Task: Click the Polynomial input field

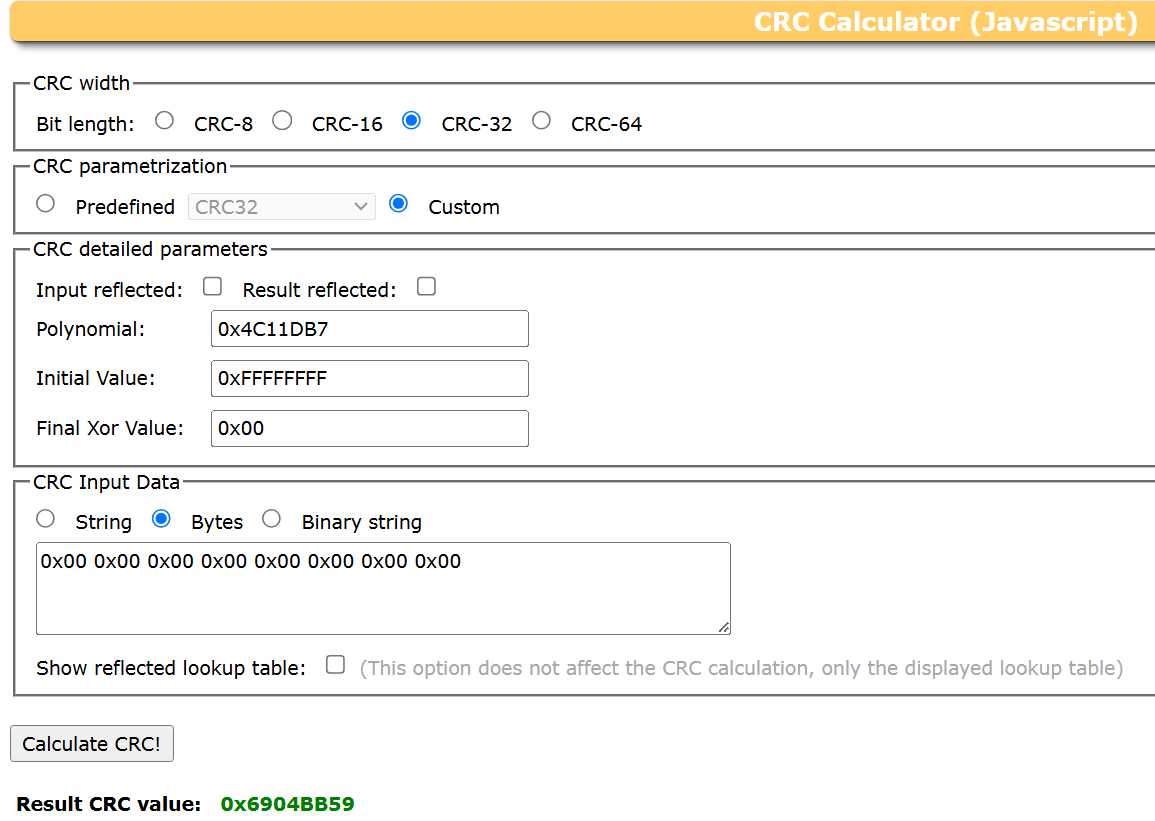Action: 369,329
